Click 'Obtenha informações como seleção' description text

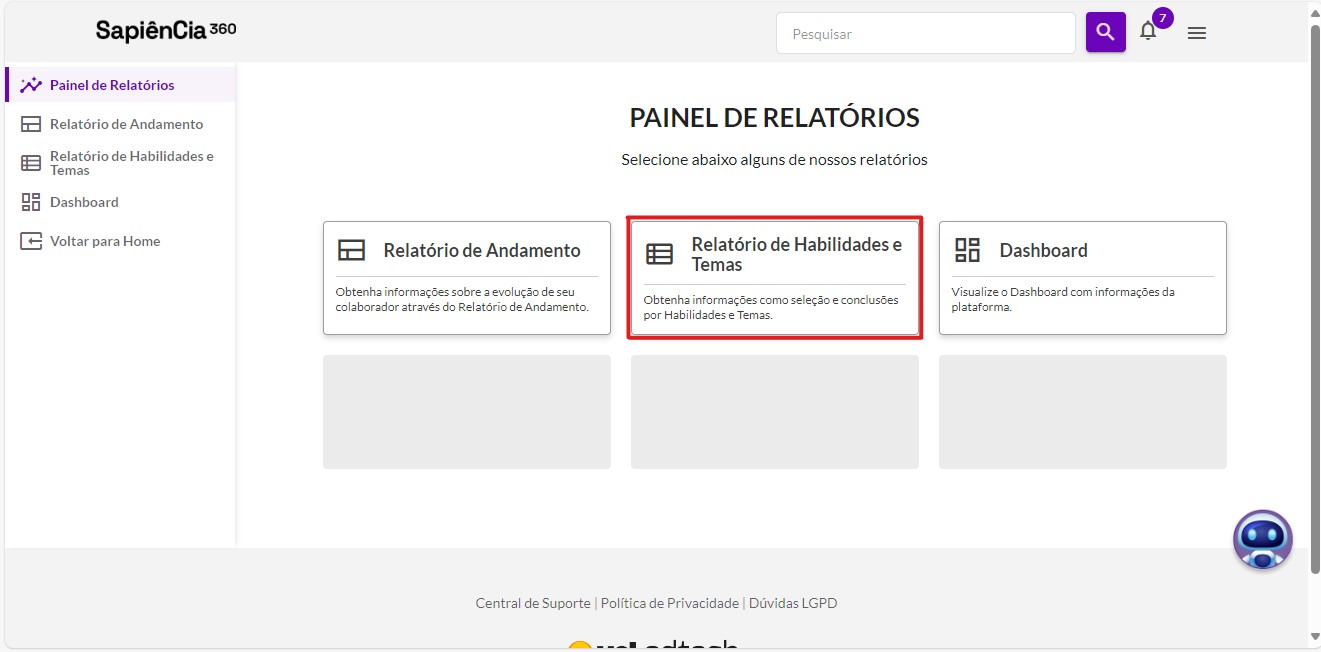point(771,307)
